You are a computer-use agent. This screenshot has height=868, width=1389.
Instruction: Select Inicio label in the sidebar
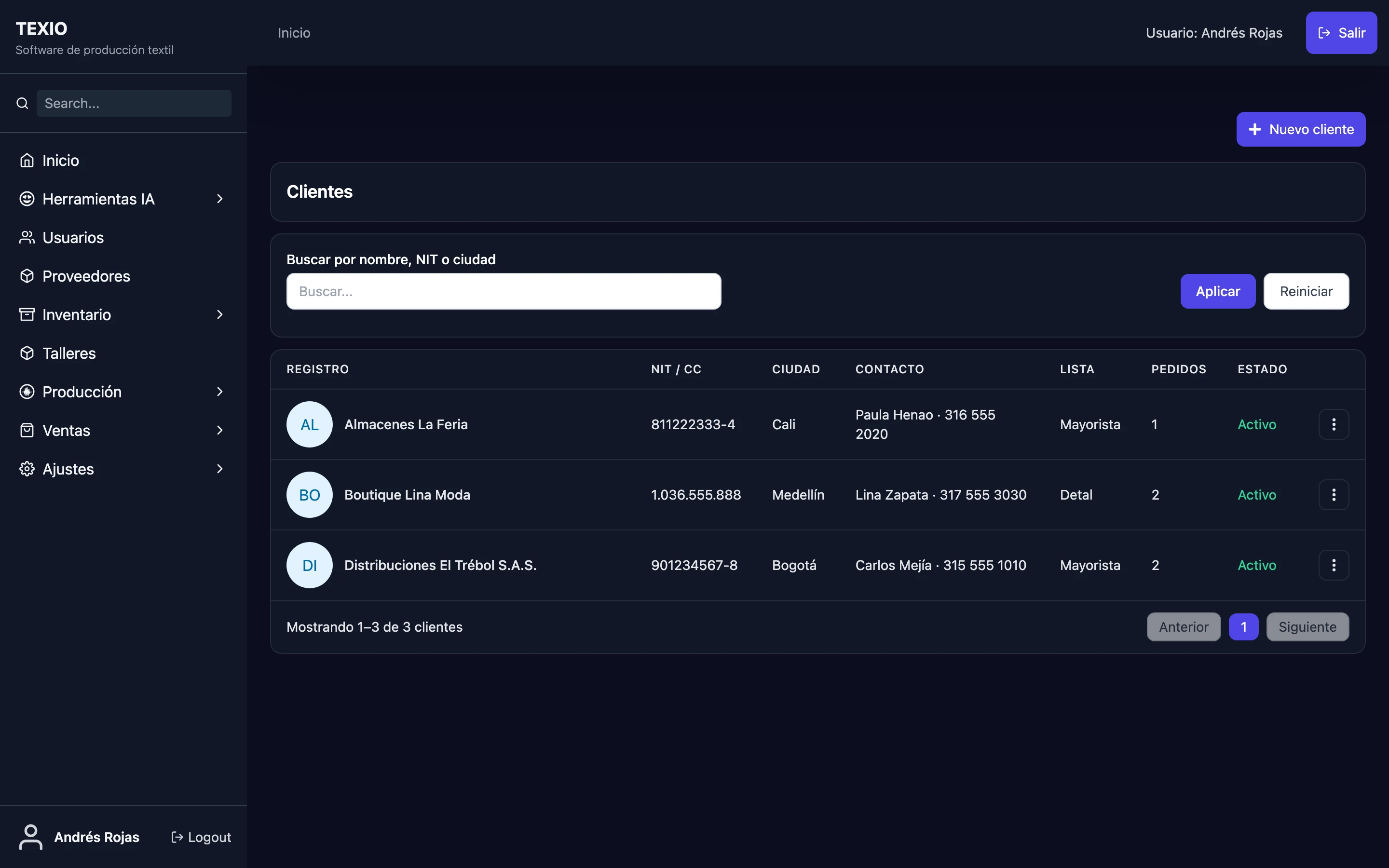click(x=61, y=160)
